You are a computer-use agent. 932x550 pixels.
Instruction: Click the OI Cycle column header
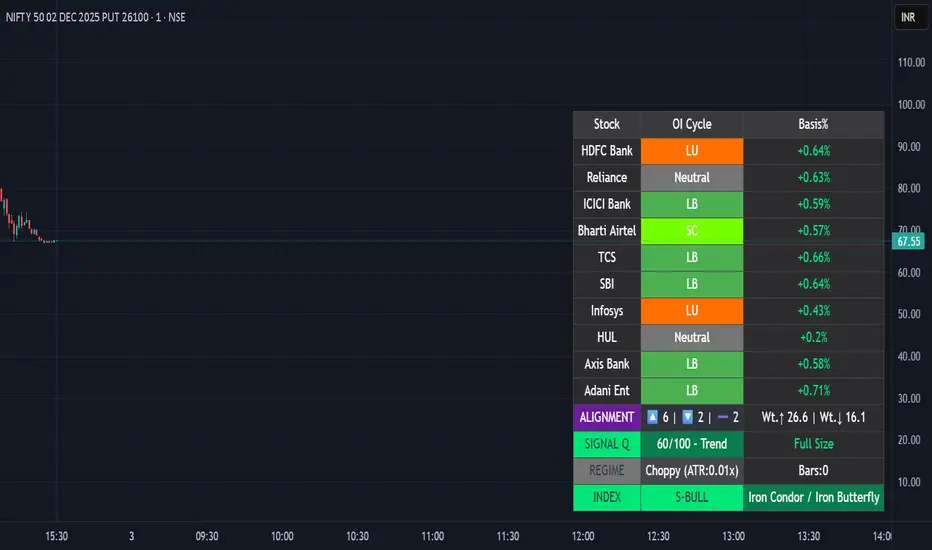coord(692,124)
